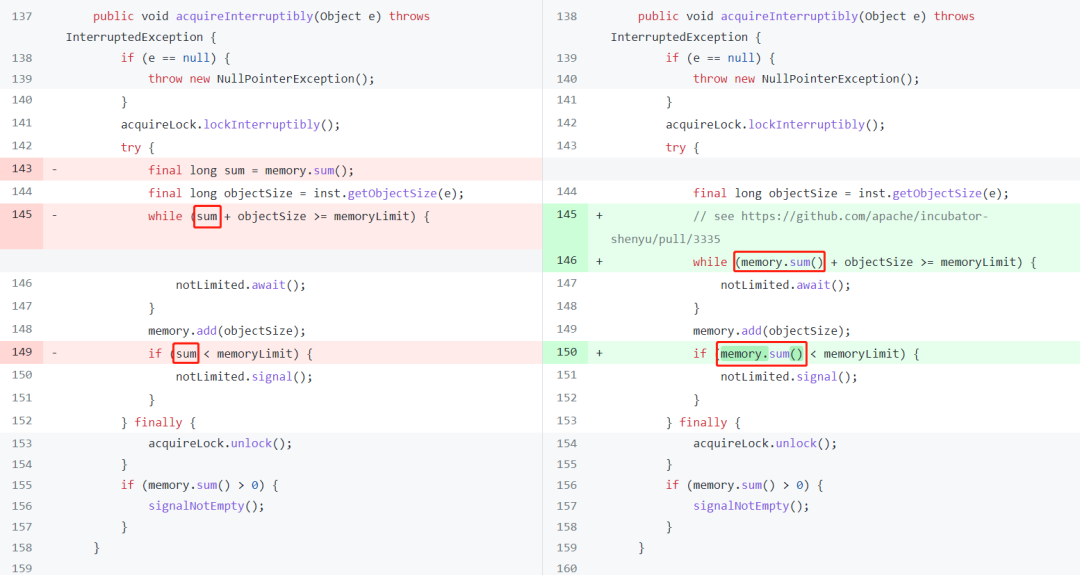Click right 'signalNotEmpty();' on line 157
Viewport: 1080px width, 575px height.
[751, 505]
